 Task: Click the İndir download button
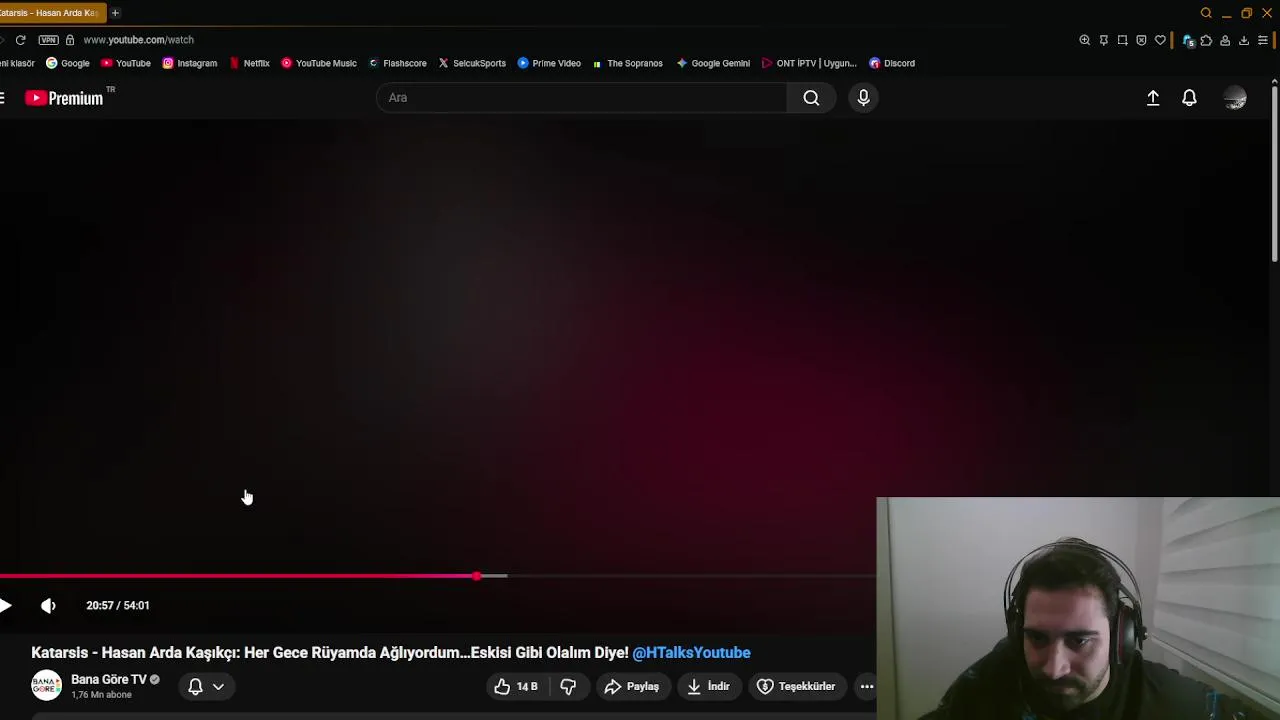tap(708, 686)
